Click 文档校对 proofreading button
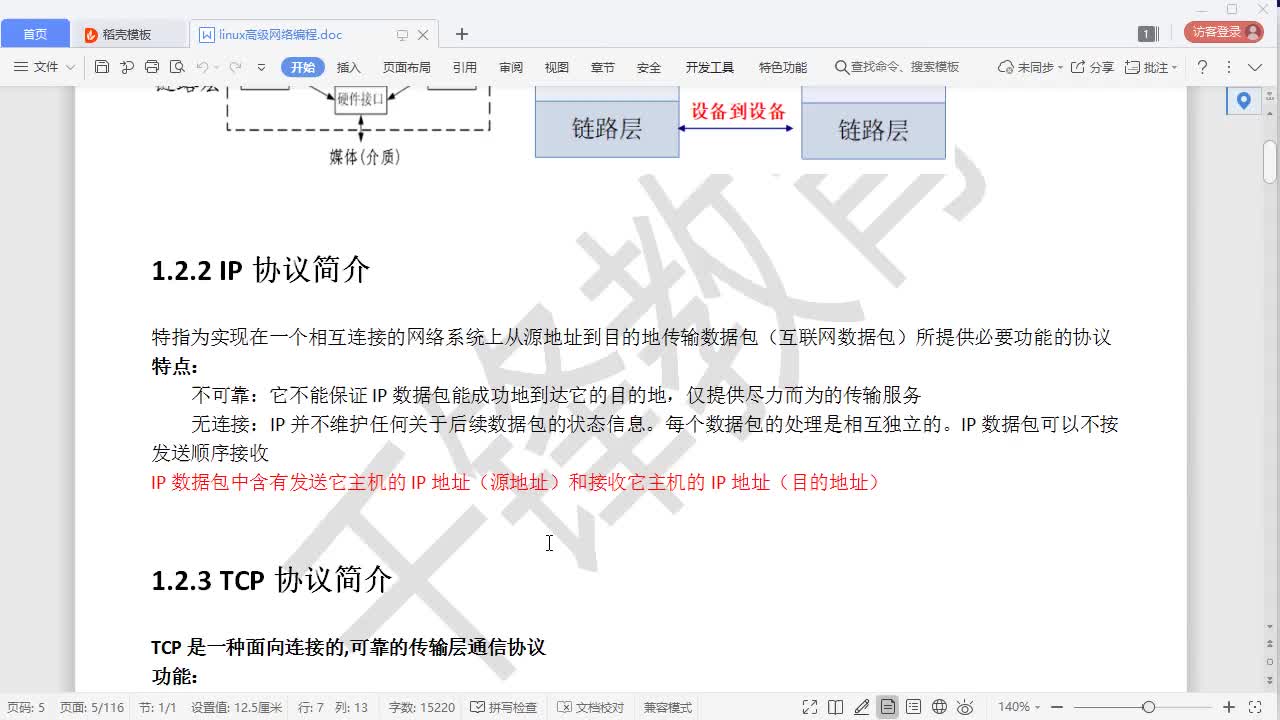 point(591,707)
